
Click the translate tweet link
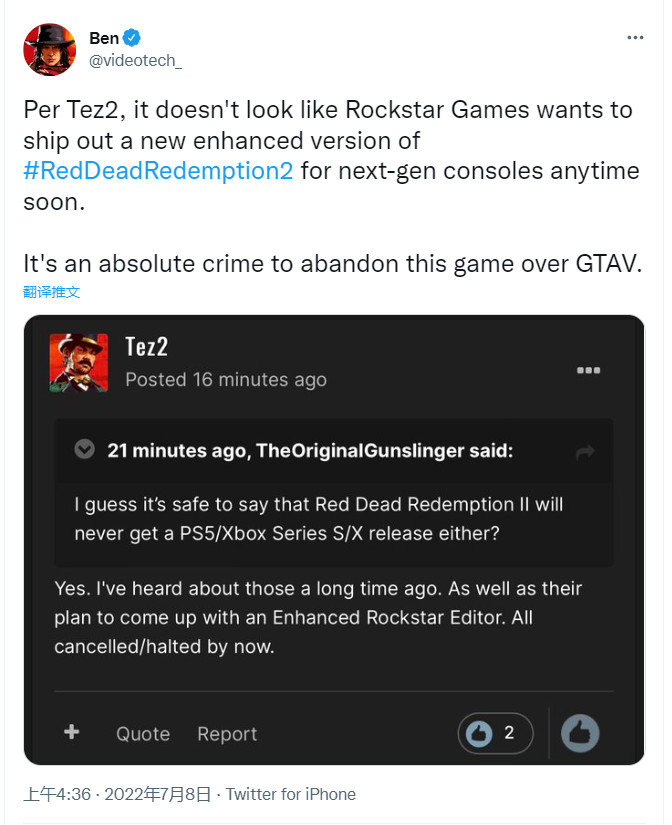51,292
